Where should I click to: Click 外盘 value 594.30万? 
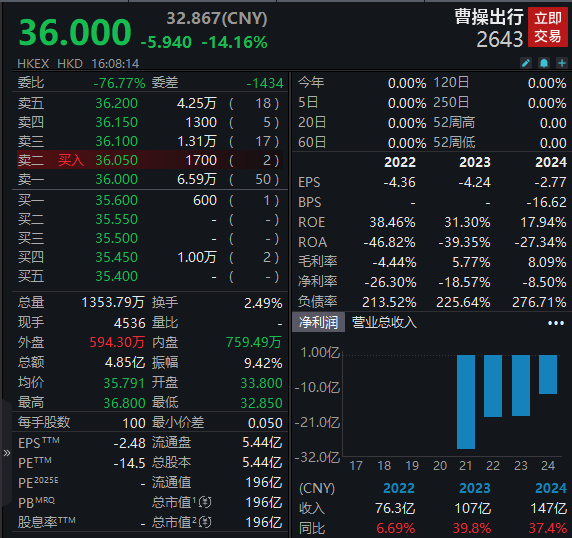click(x=117, y=342)
